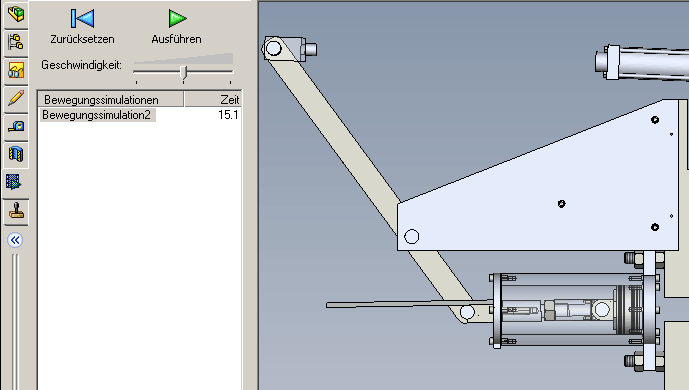Open the blue film-strip tab icon
Viewport: 689px width, 390px height.
(16, 155)
